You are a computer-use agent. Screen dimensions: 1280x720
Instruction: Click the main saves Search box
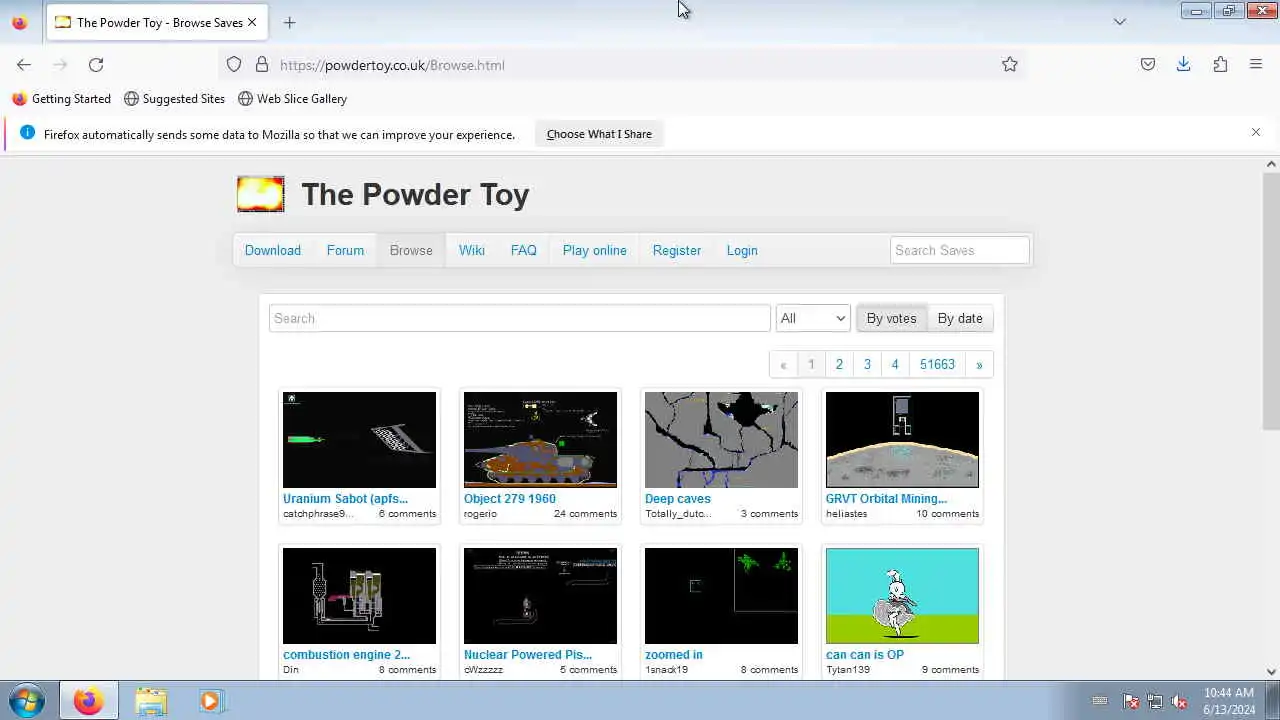click(520, 318)
